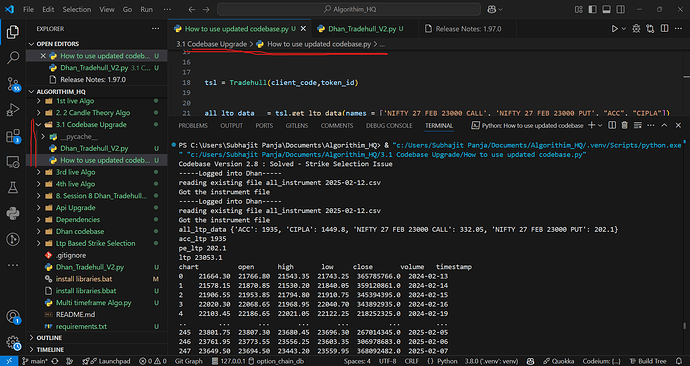This screenshot has height=366, width=690.
Task: Open the Algorithim_HQ command center search box
Action: pyautogui.click(x=349, y=9)
